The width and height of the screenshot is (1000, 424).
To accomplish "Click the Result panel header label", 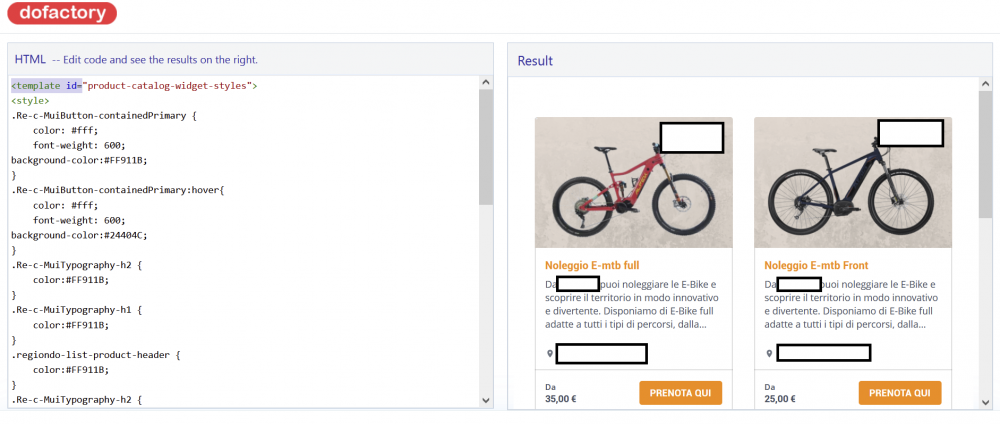I will (x=535, y=61).
